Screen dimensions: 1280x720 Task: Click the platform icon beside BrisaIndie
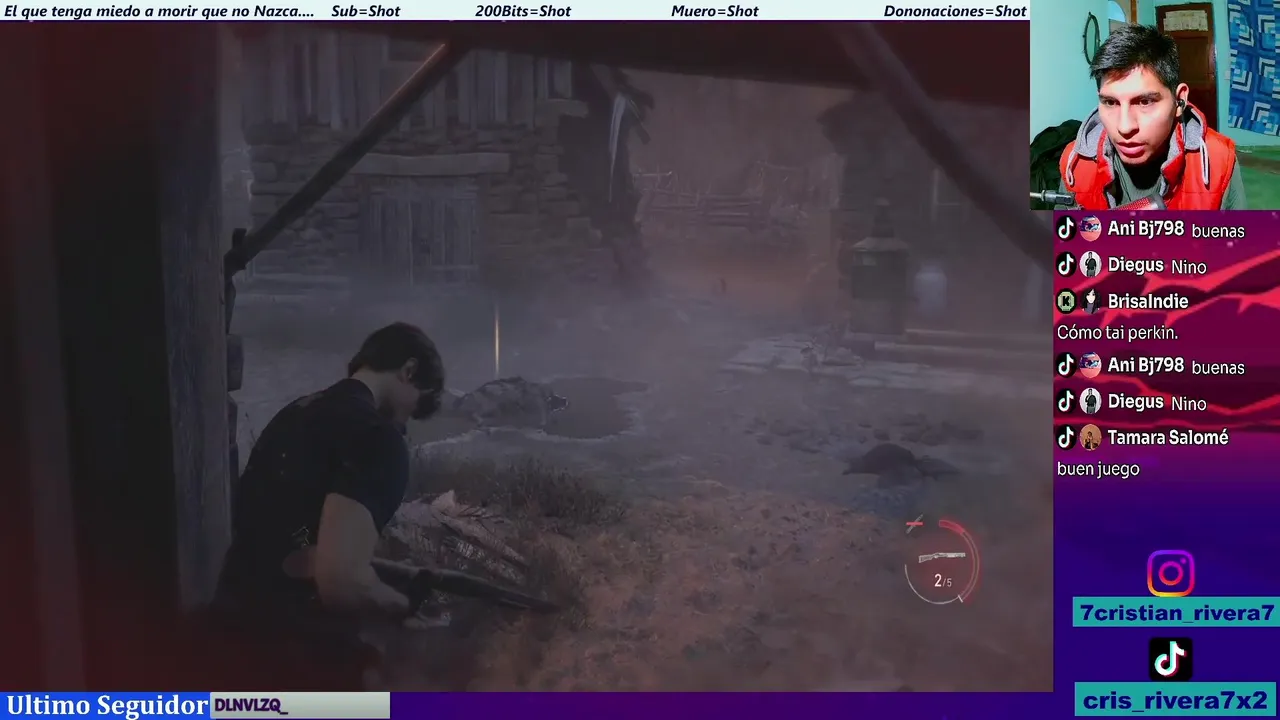coord(1066,301)
